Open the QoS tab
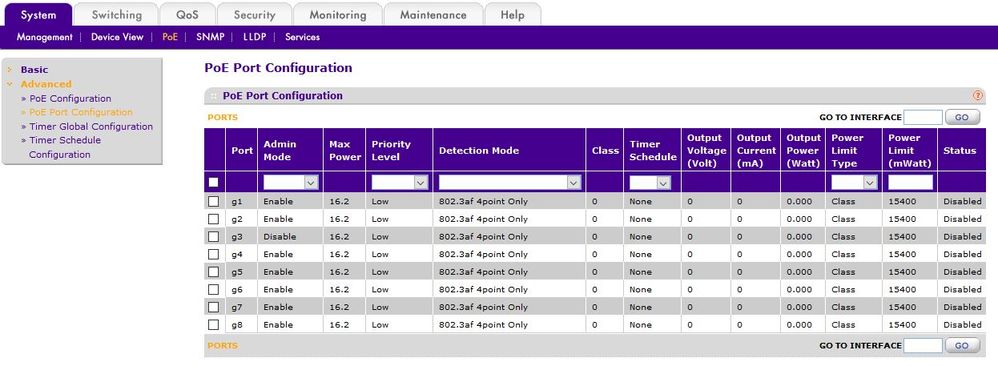This screenshot has width=998, height=366. [187, 15]
